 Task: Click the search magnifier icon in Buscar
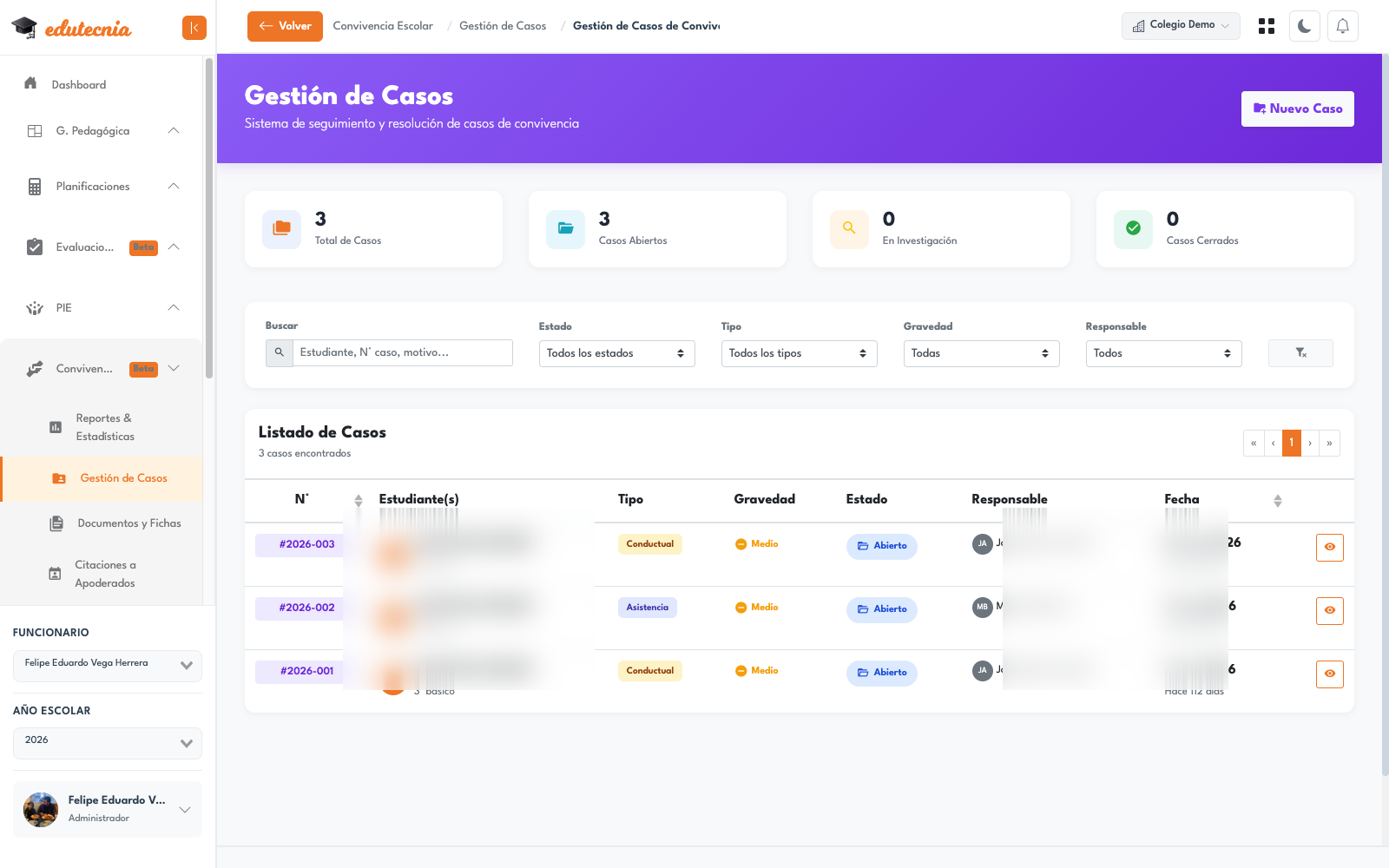280,353
